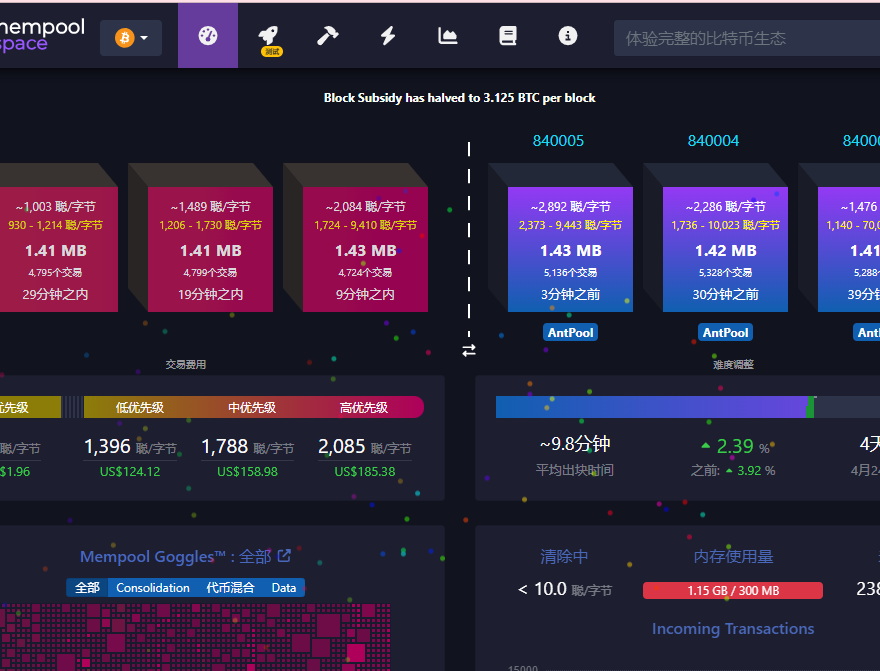Click the 2.39 % difficulty change

click(x=735, y=447)
